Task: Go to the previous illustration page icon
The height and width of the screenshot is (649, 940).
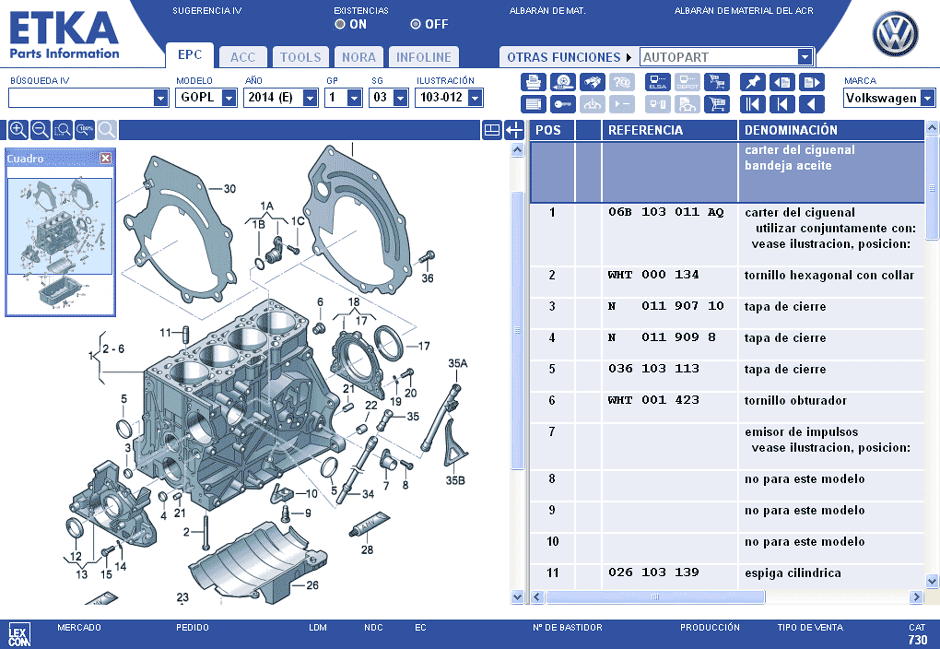Action: 782,81
